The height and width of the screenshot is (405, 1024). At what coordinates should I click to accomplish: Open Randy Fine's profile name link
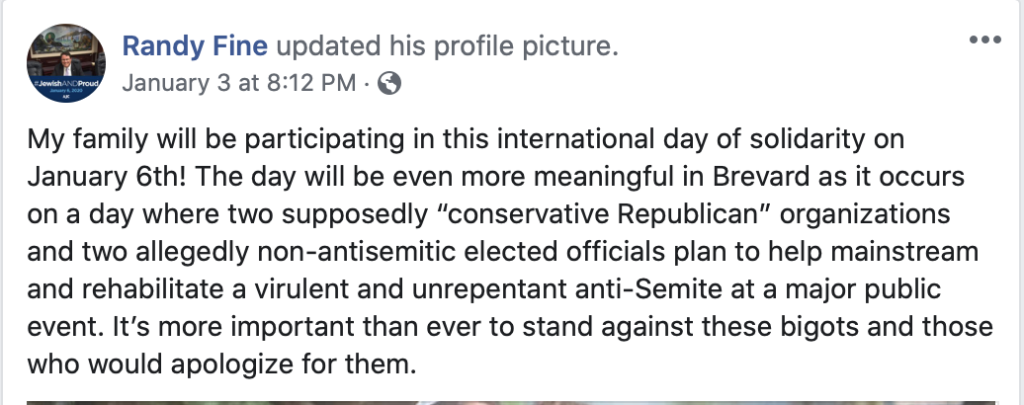(195, 46)
